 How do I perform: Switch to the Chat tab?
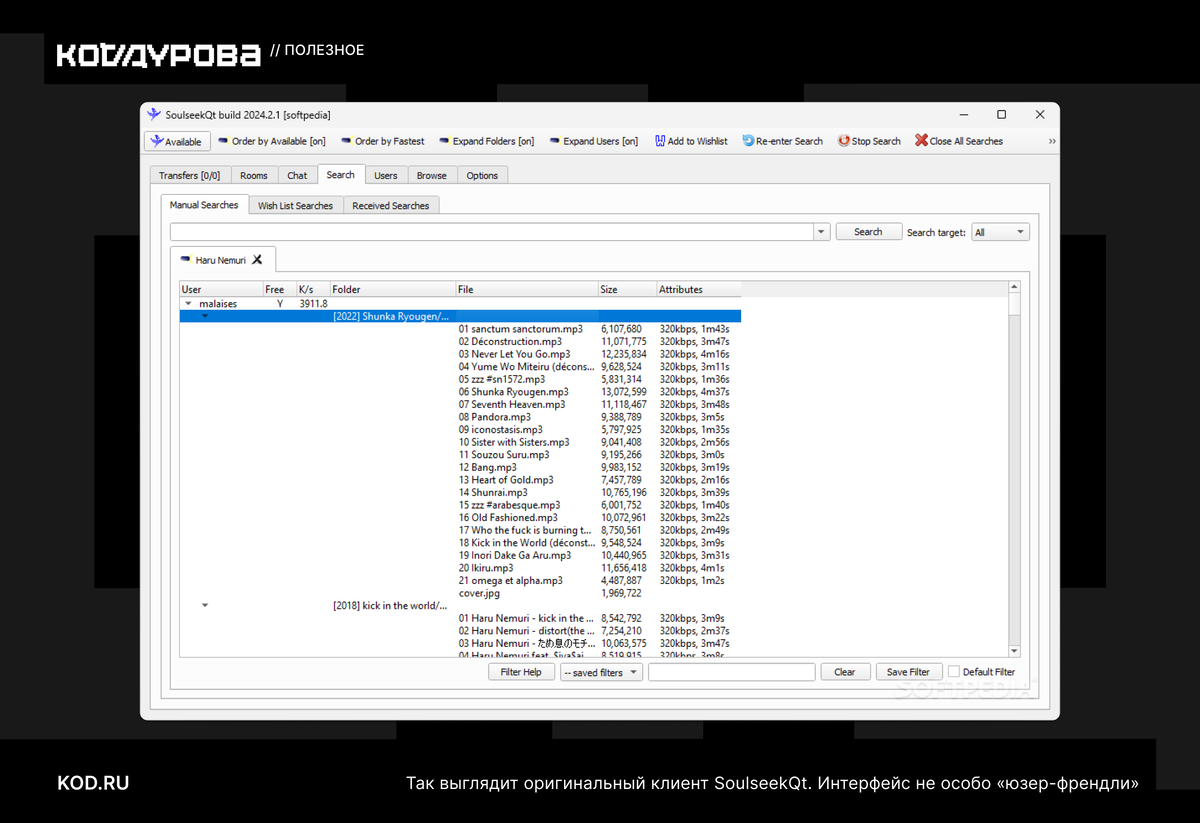297,175
